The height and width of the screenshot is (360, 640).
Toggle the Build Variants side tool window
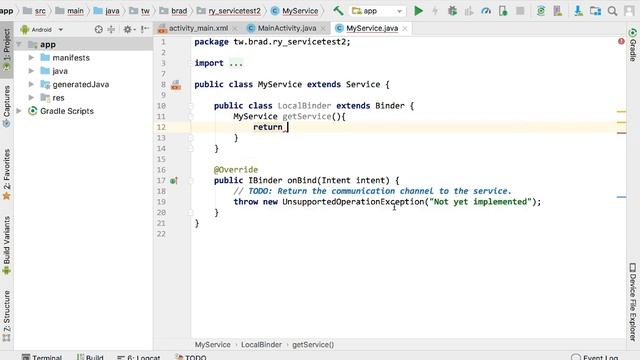(x=7, y=245)
